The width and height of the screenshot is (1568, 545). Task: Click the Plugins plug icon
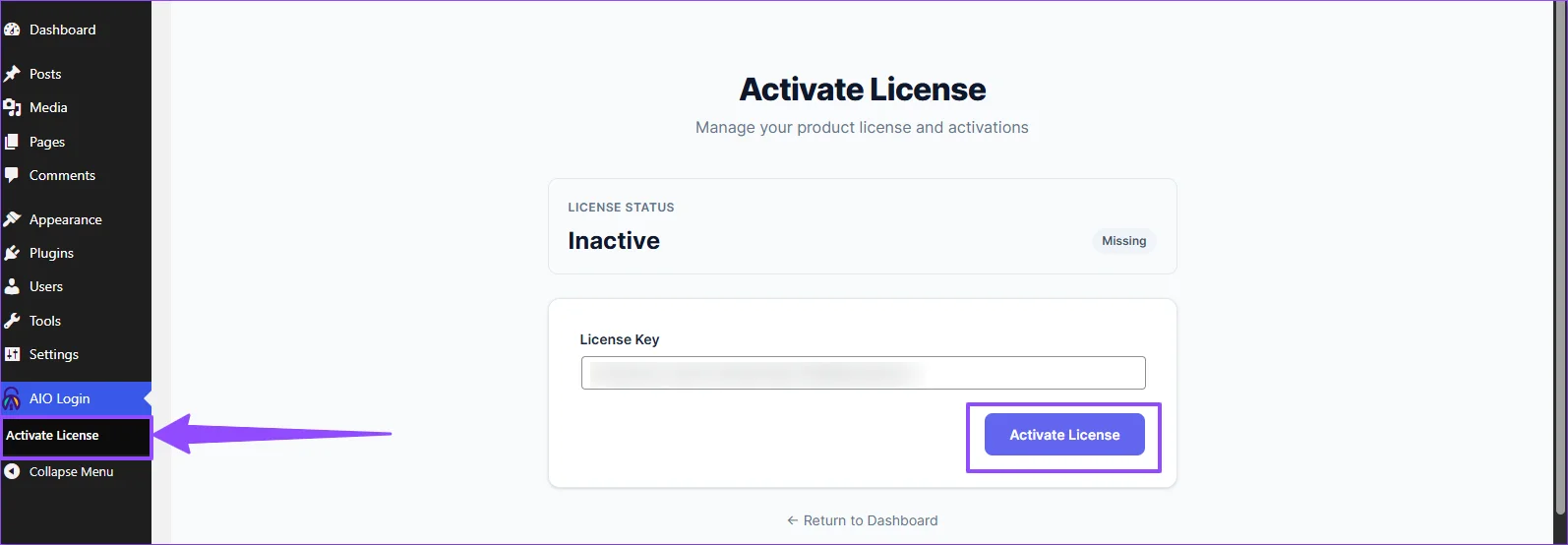pyautogui.click(x=12, y=253)
